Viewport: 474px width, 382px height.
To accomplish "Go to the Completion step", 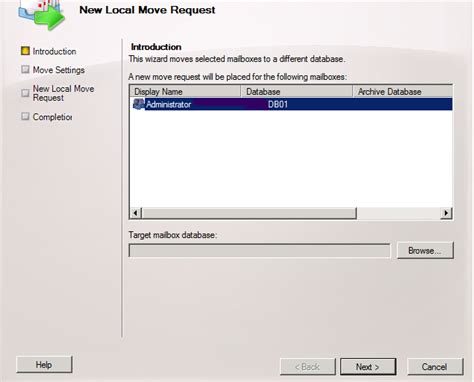I will click(52, 117).
